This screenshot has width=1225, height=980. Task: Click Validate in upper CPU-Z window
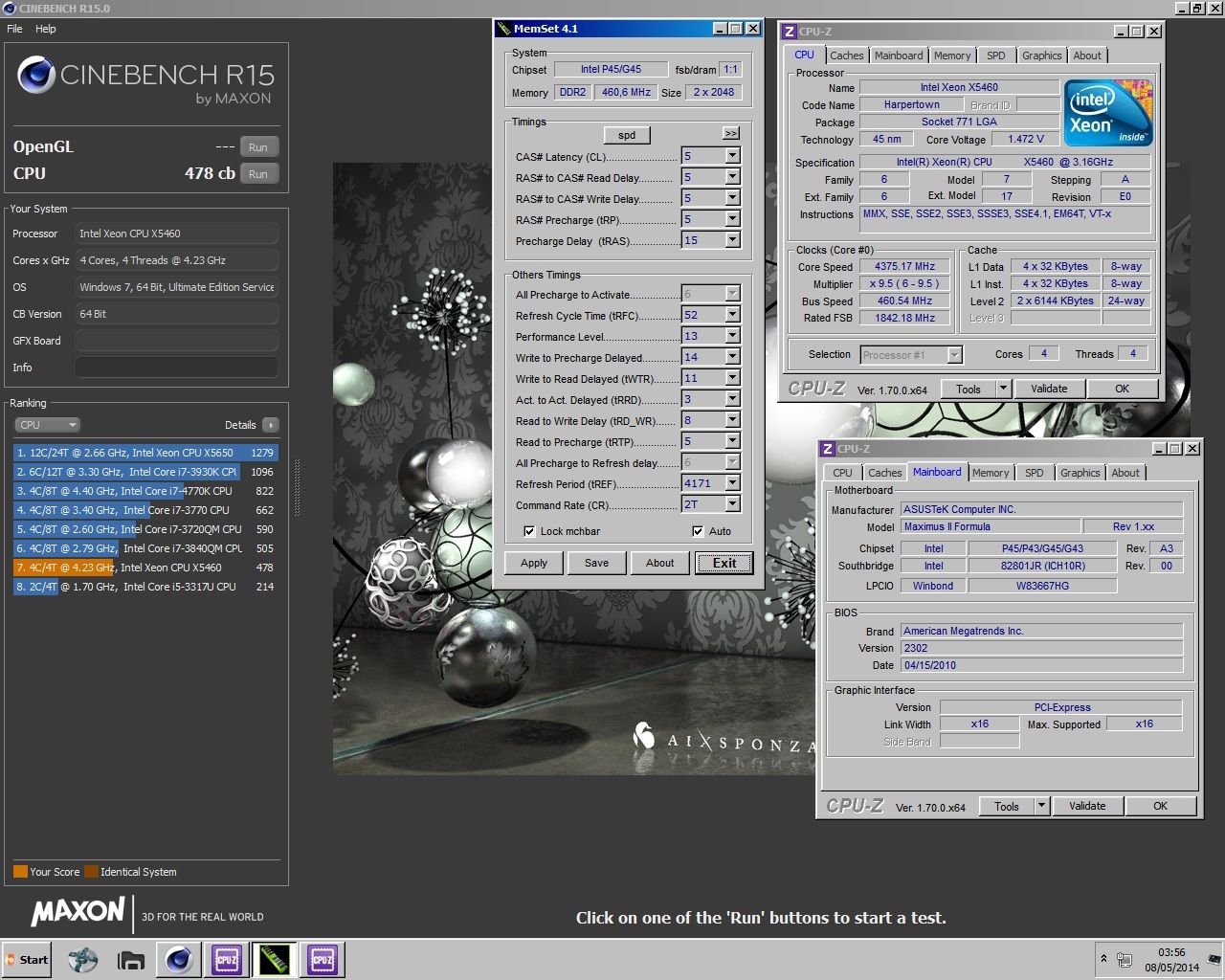[1049, 389]
